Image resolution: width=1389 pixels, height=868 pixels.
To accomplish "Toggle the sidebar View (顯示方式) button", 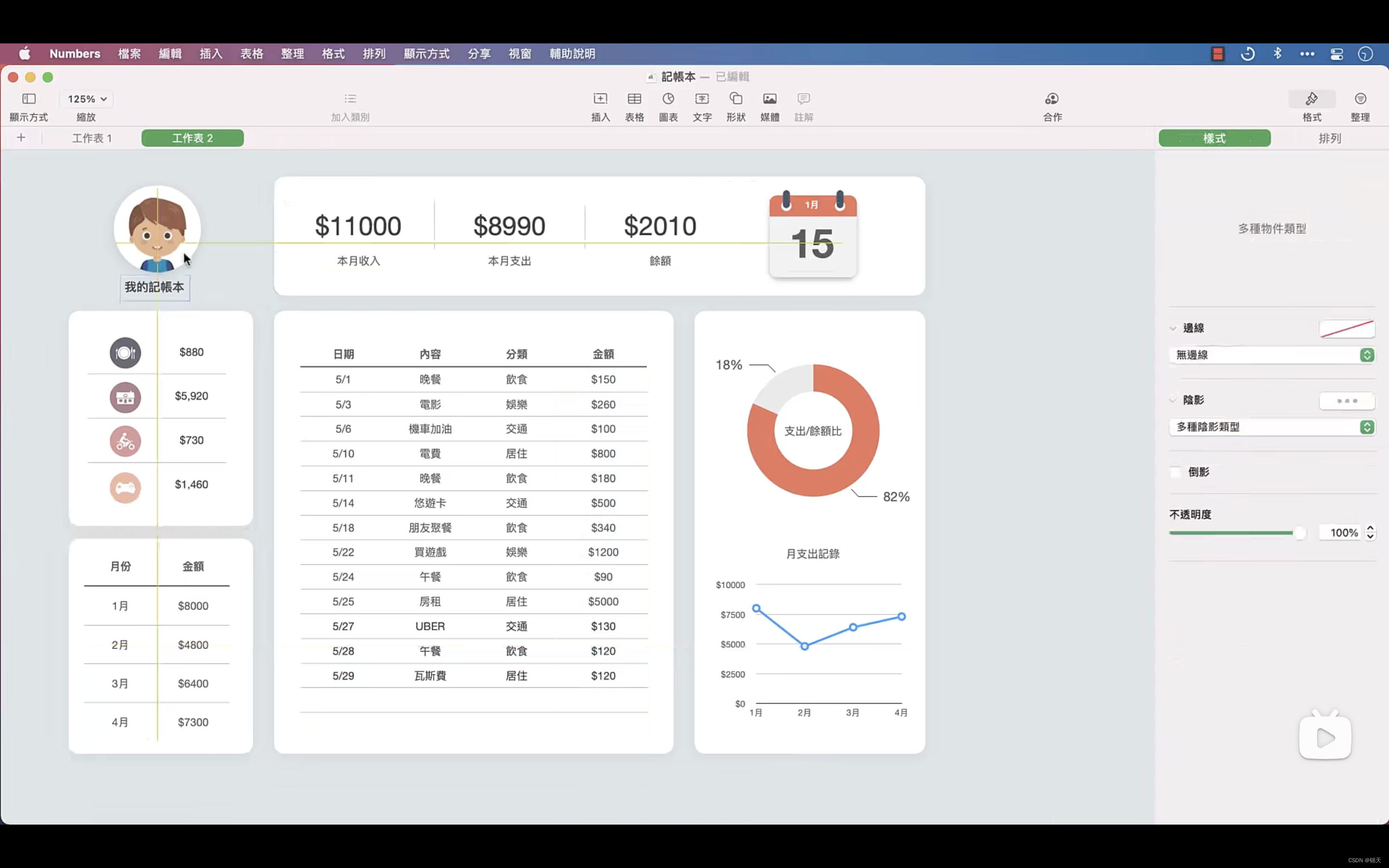I will coord(29,99).
